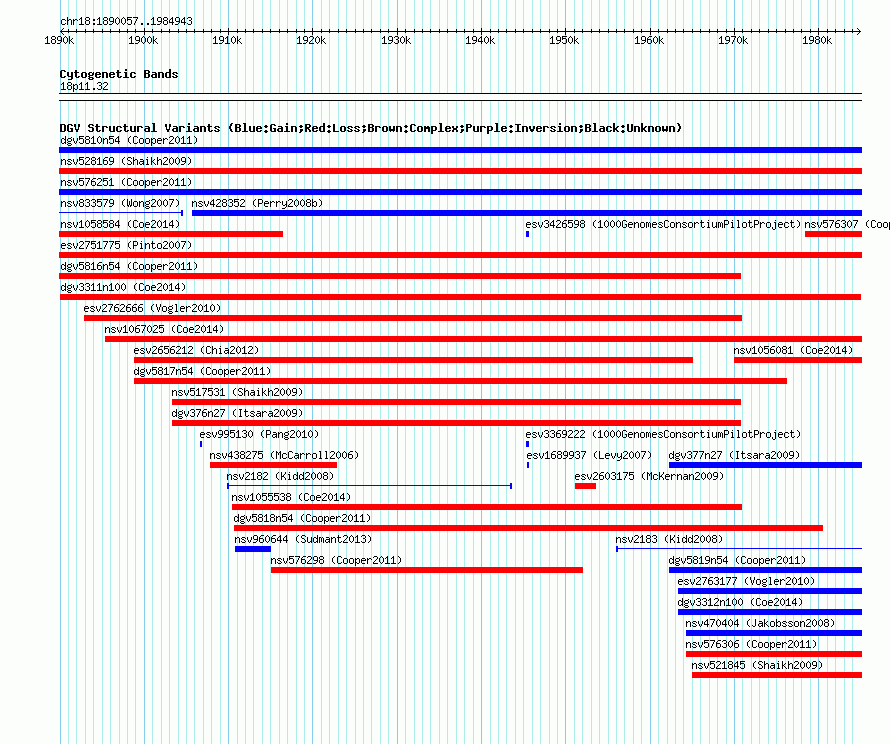Select the dgv376n27 (Itsara2009) label
The height and width of the screenshot is (744, 890).
click(237, 413)
